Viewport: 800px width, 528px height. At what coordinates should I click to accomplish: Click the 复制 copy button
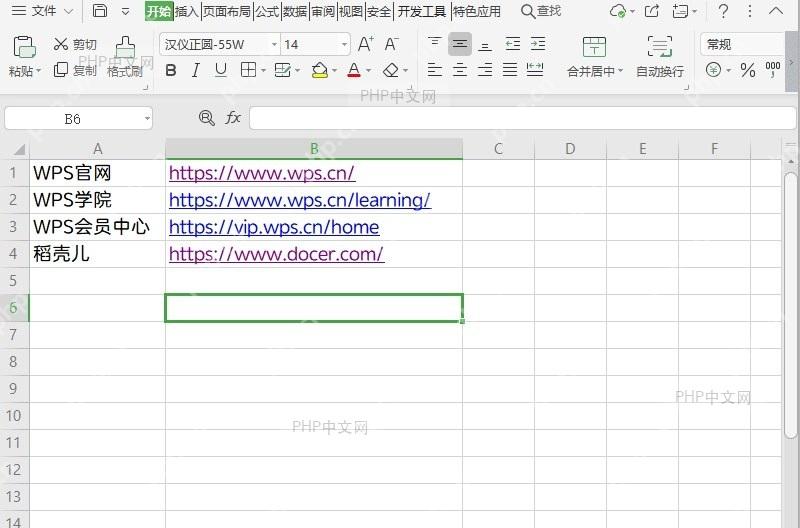[x=75, y=70]
